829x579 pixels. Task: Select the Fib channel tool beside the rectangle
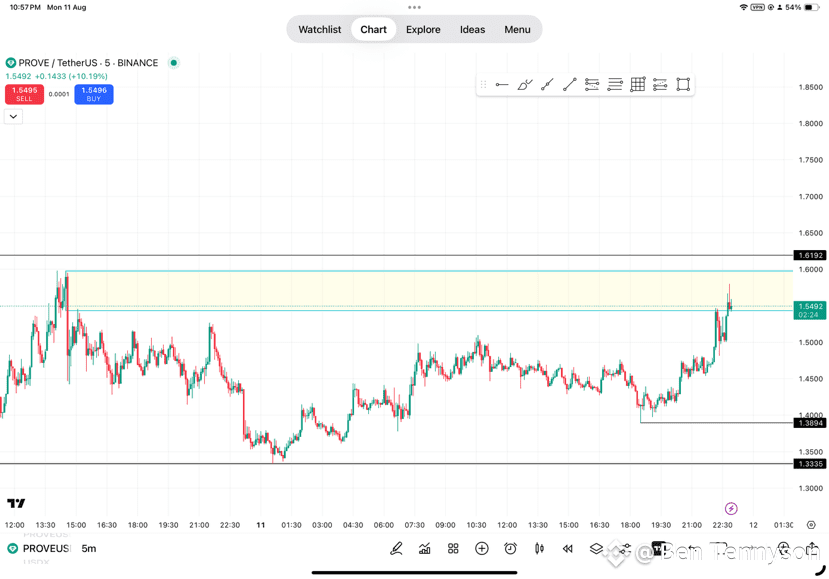tap(660, 85)
